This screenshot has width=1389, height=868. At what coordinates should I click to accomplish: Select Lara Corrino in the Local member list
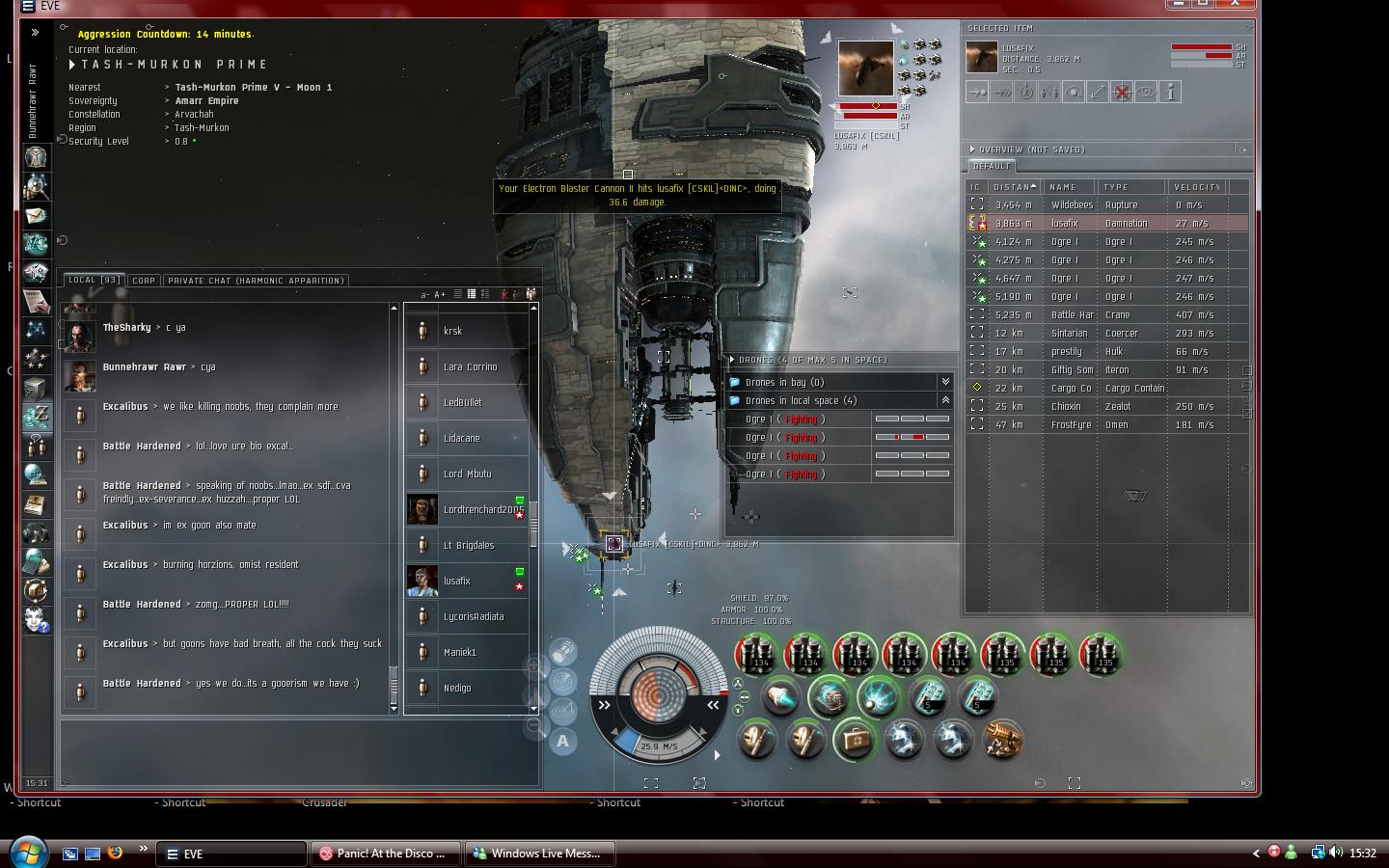tap(466, 366)
